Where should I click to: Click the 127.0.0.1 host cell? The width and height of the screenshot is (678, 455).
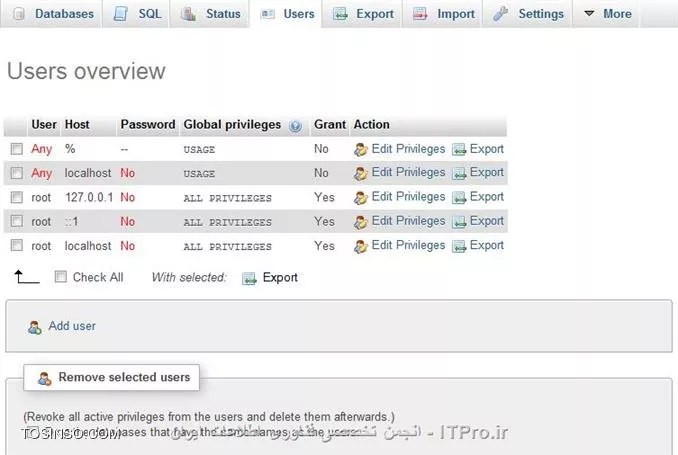pos(89,197)
